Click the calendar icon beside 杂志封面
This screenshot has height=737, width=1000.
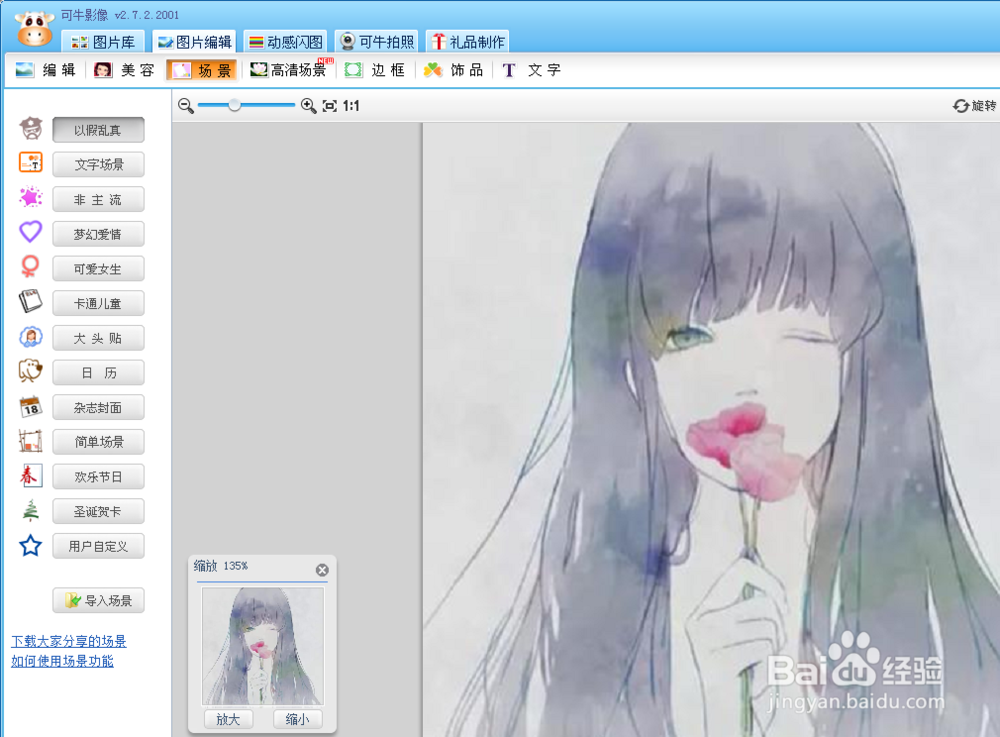click(x=31, y=406)
